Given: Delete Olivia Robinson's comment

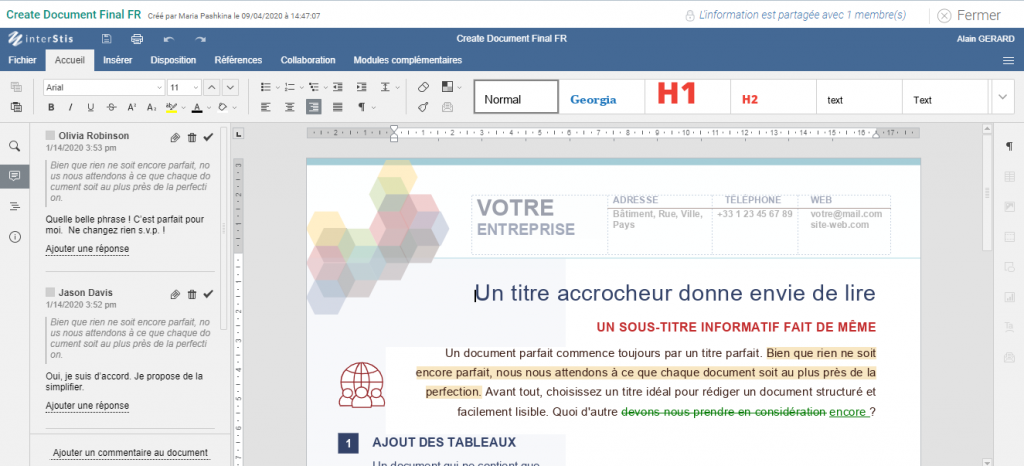Looking at the screenshot, I should [x=191, y=137].
